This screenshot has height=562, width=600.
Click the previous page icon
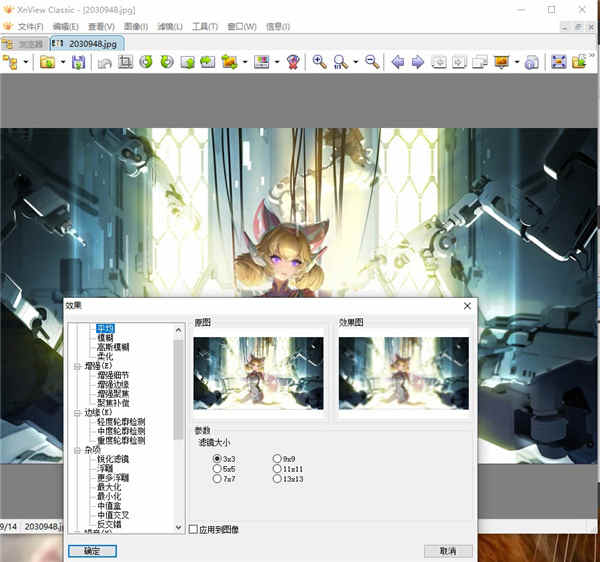(439, 62)
